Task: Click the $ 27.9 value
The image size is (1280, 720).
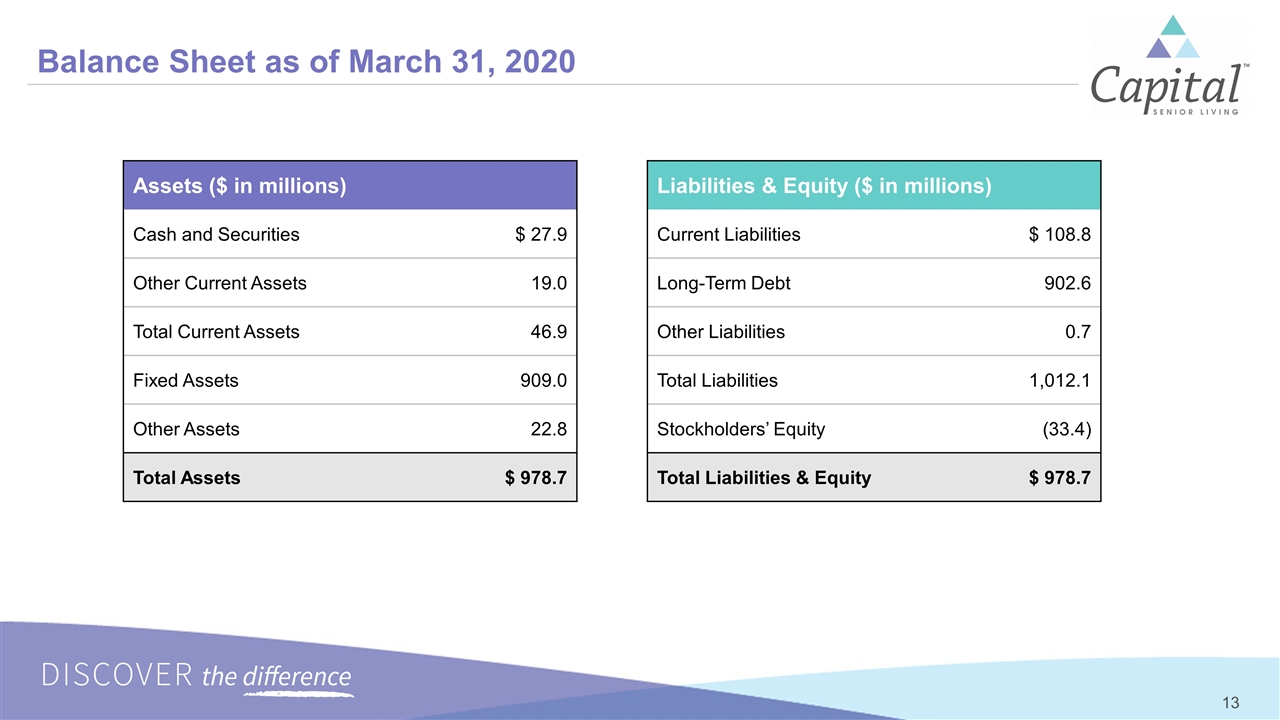Action: tap(541, 235)
